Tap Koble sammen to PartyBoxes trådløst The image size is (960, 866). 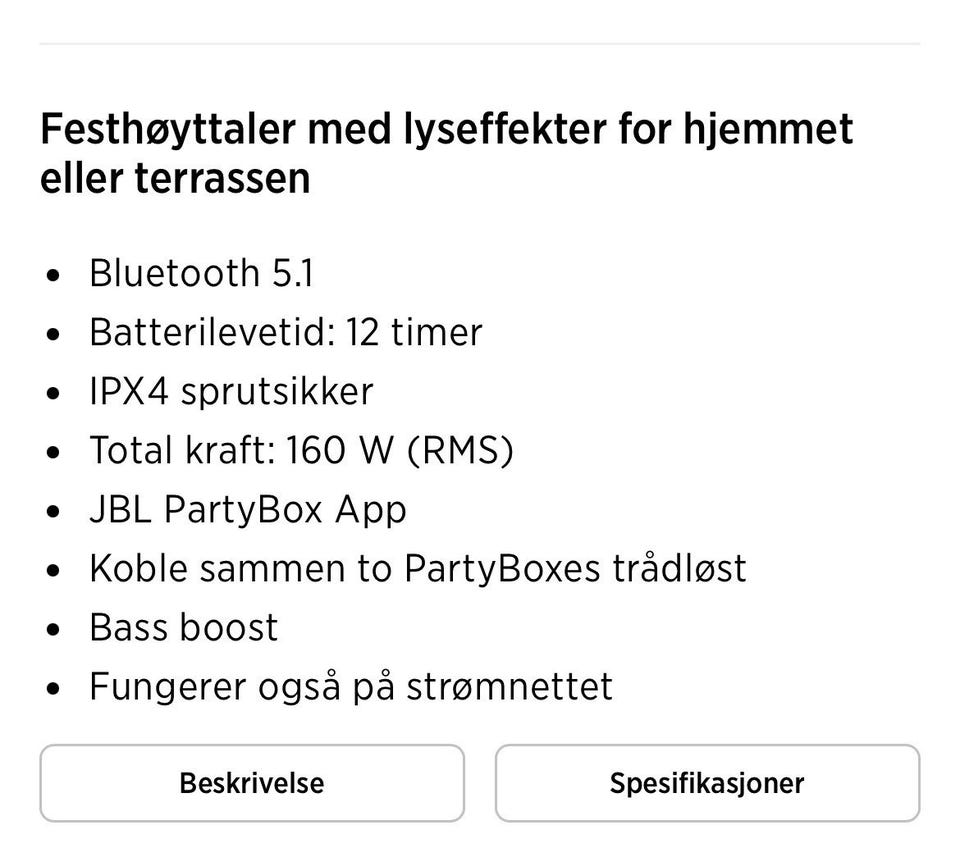tap(417, 568)
